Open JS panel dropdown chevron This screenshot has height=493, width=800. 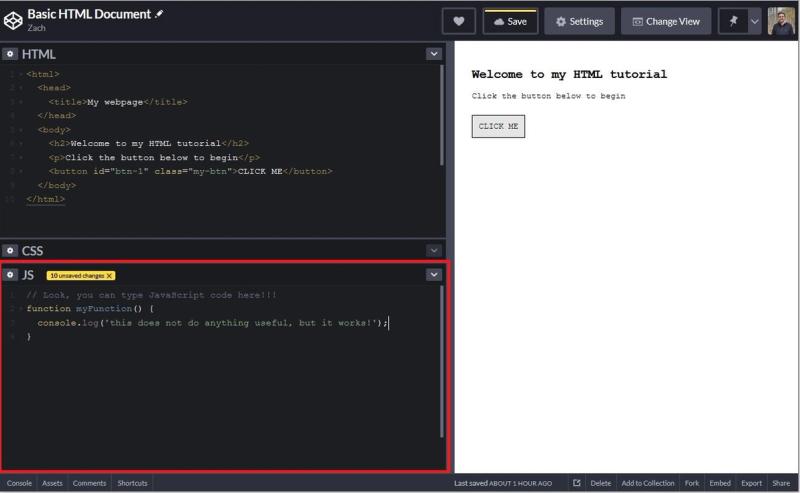434,275
